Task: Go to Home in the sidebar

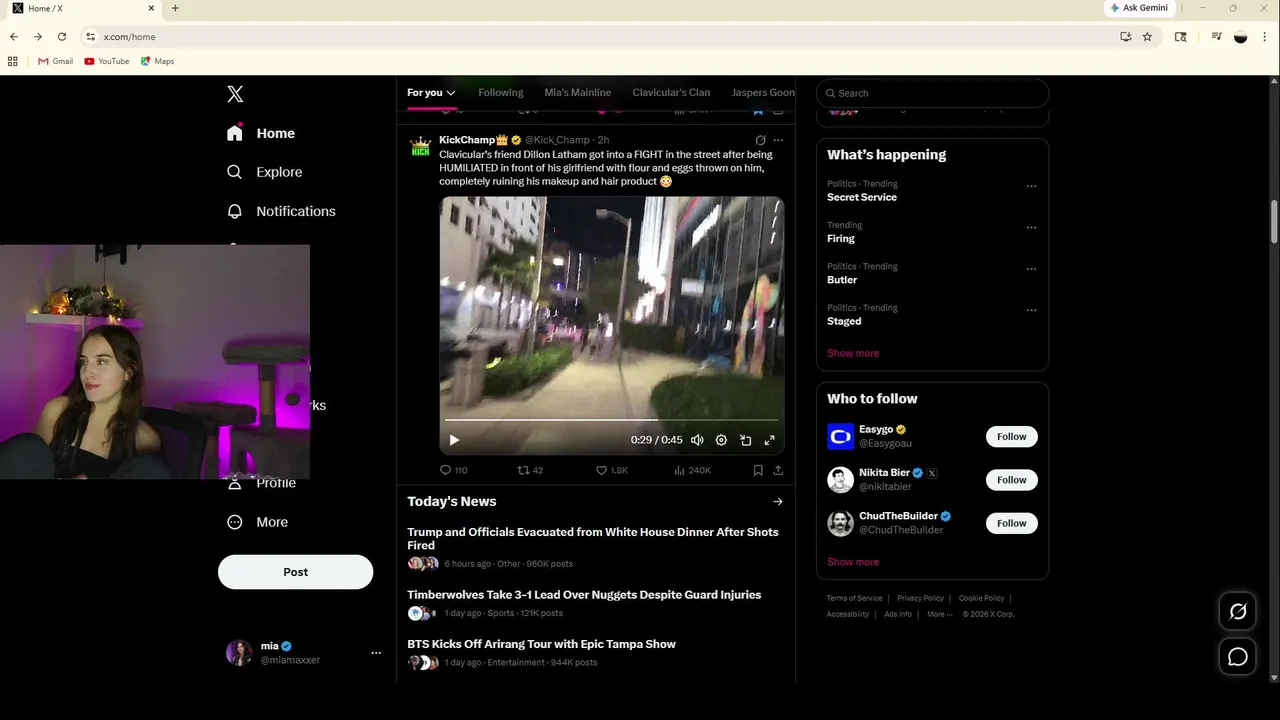Action: click(x=261, y=133)
